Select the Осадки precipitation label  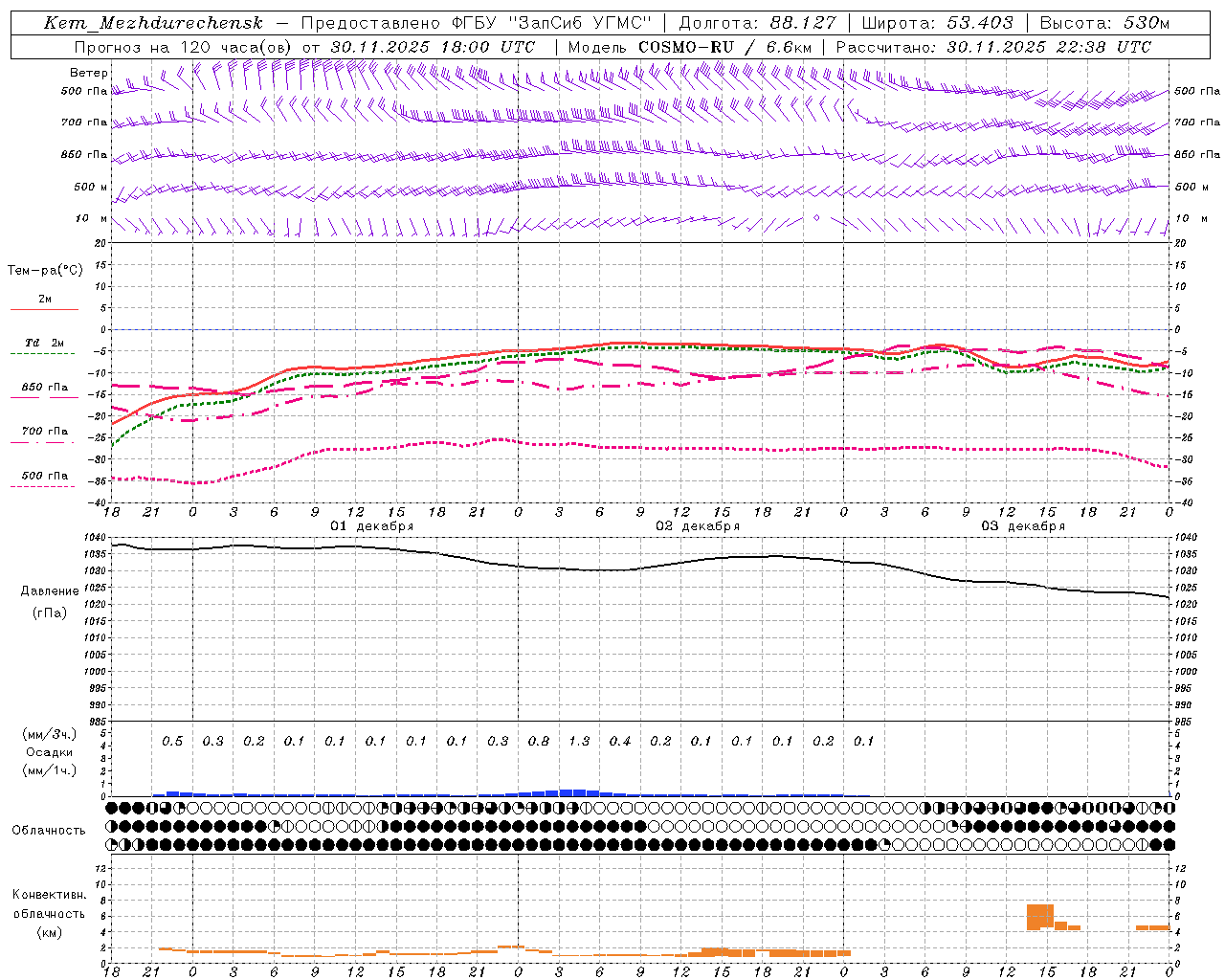[49, 752]
